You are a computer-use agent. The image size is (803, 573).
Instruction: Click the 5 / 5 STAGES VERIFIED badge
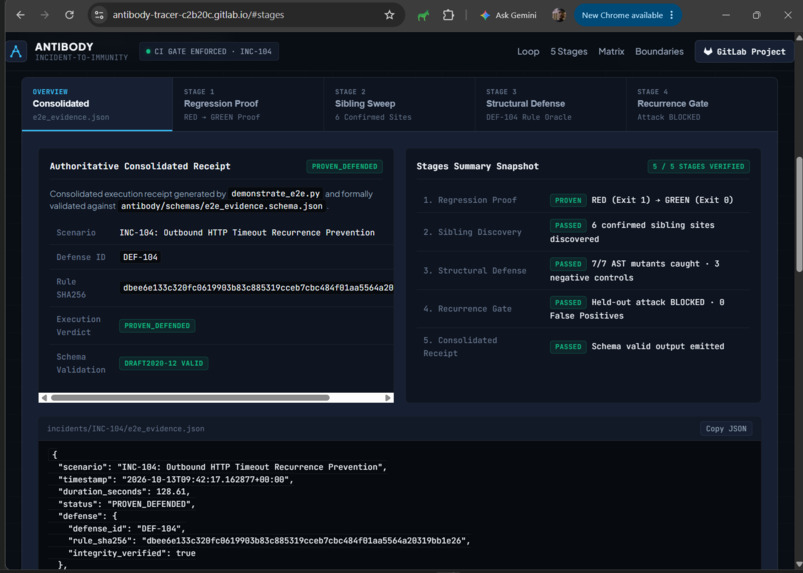point(699,166)
